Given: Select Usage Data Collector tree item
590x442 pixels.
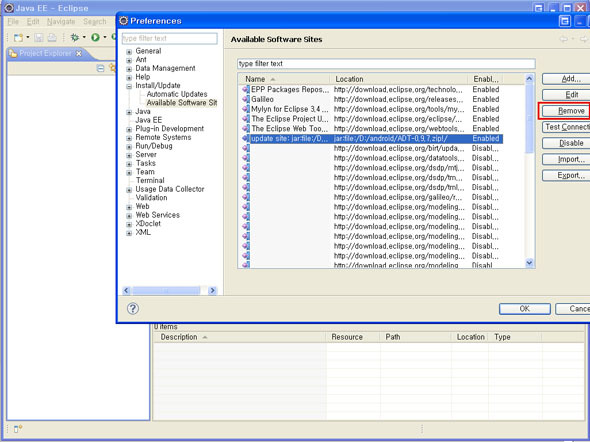Looking at the screenshot, I should pyautogui.click(x=170, y=189).
